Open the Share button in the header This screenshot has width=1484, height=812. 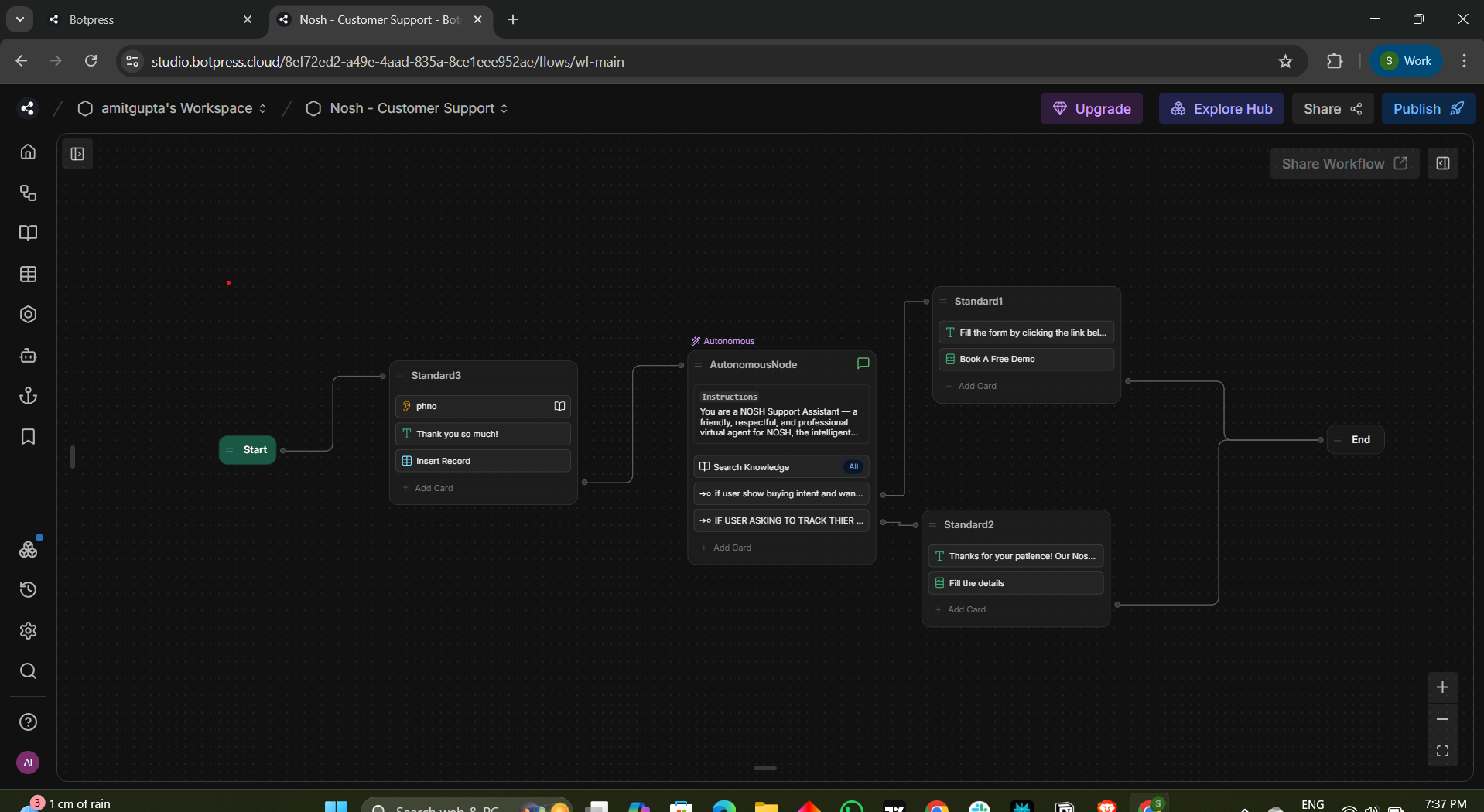(x=1332, y=108)
